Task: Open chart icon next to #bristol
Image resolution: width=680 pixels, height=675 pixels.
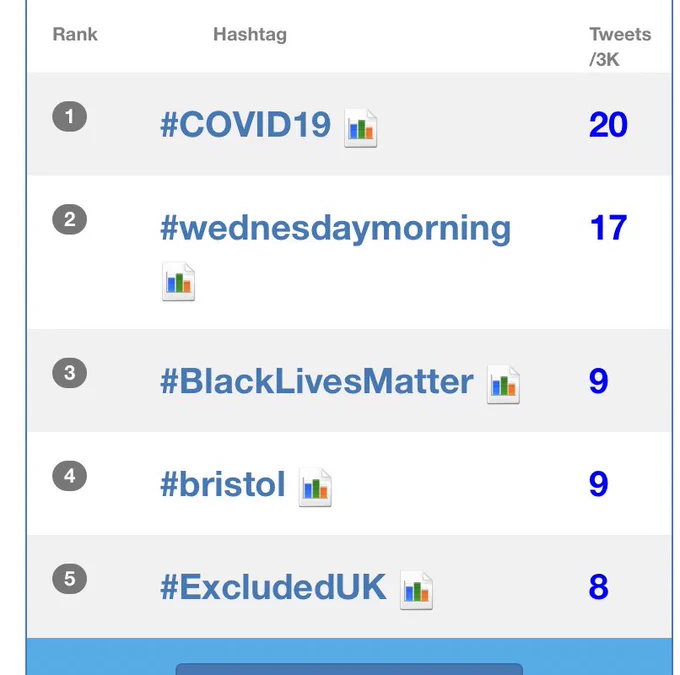Action: coord(315,487)
